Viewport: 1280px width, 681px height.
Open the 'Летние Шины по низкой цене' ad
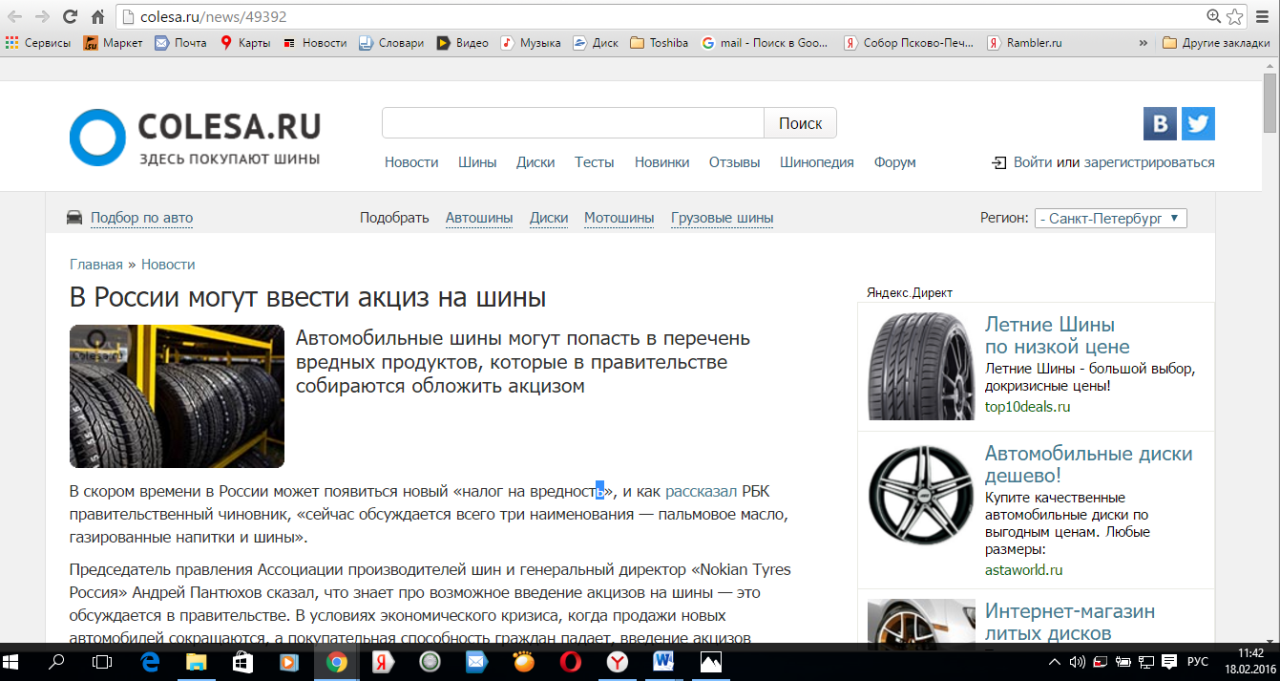(x=1057, y=335)
